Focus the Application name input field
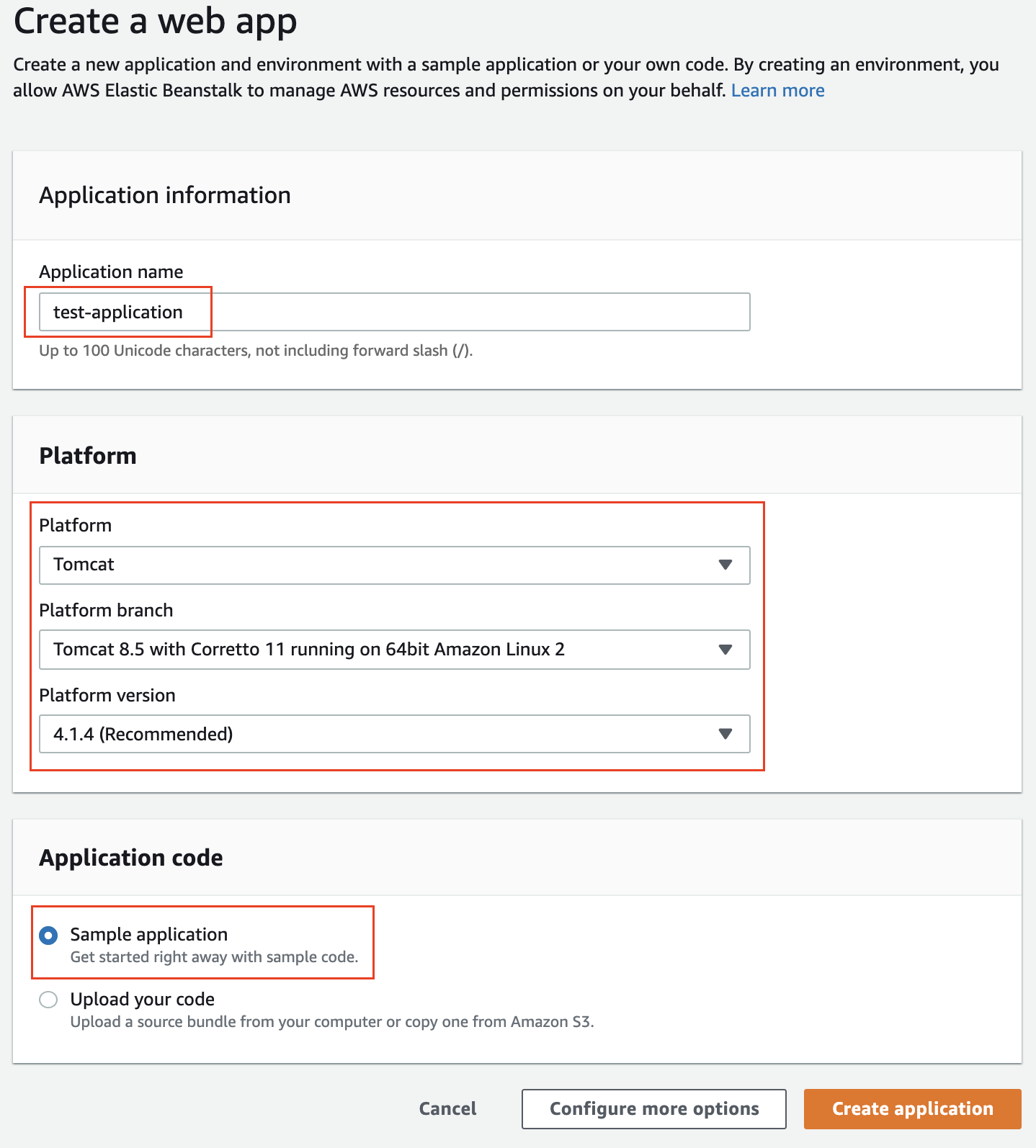This screenshot has width=1036, height=1148. (394, 312)
